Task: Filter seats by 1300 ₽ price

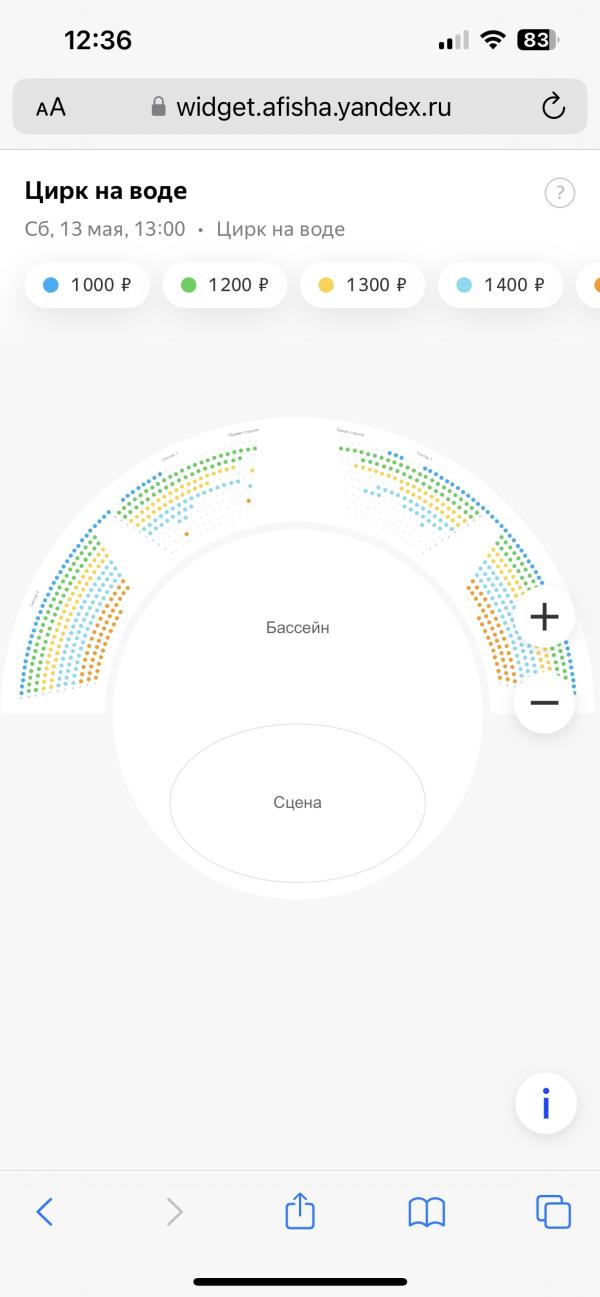Action: (362, 285)
